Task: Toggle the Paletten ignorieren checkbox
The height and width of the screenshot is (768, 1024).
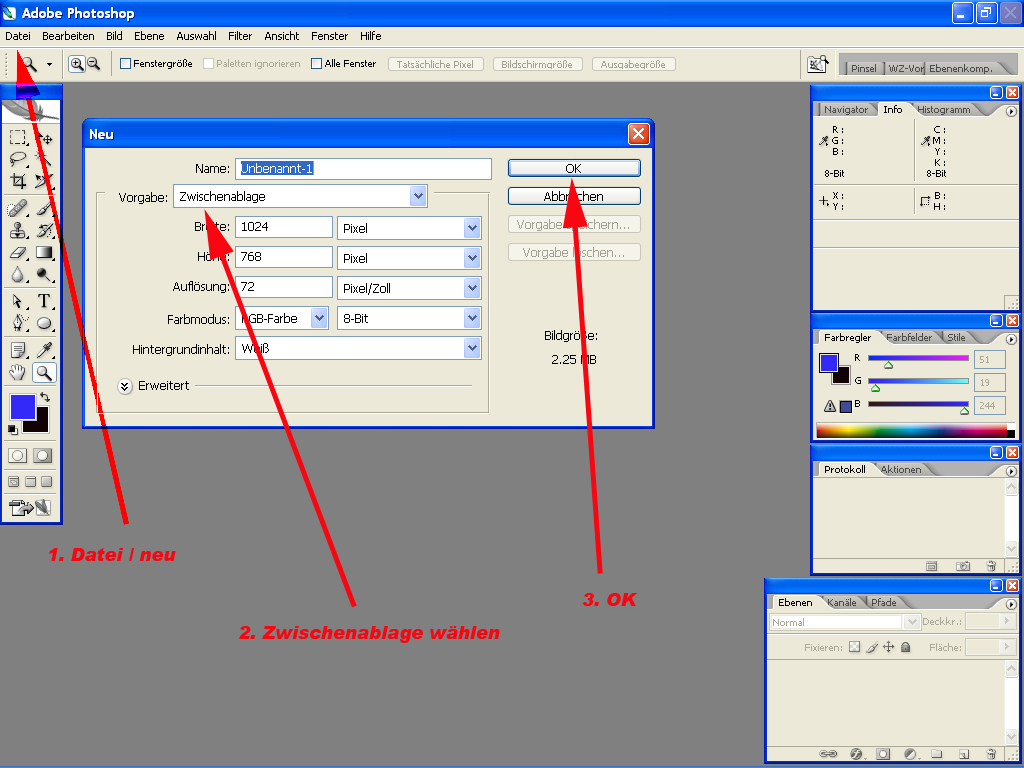Action: coord(208,63)
